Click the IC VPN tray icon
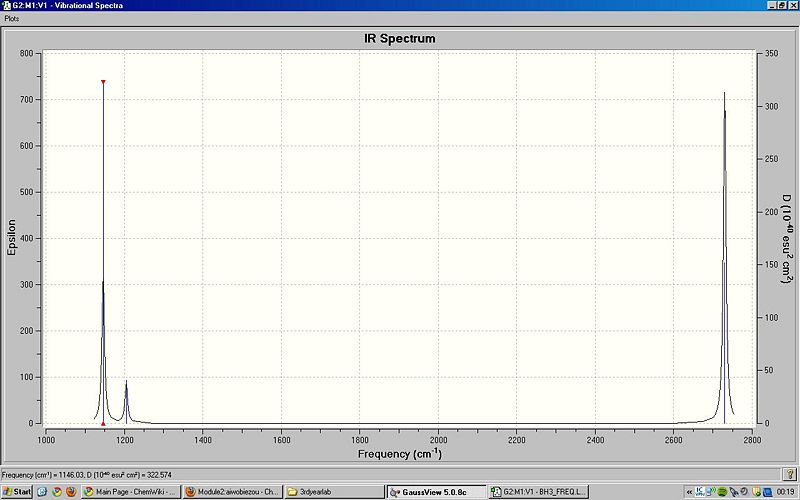 (x=699, y=492)
